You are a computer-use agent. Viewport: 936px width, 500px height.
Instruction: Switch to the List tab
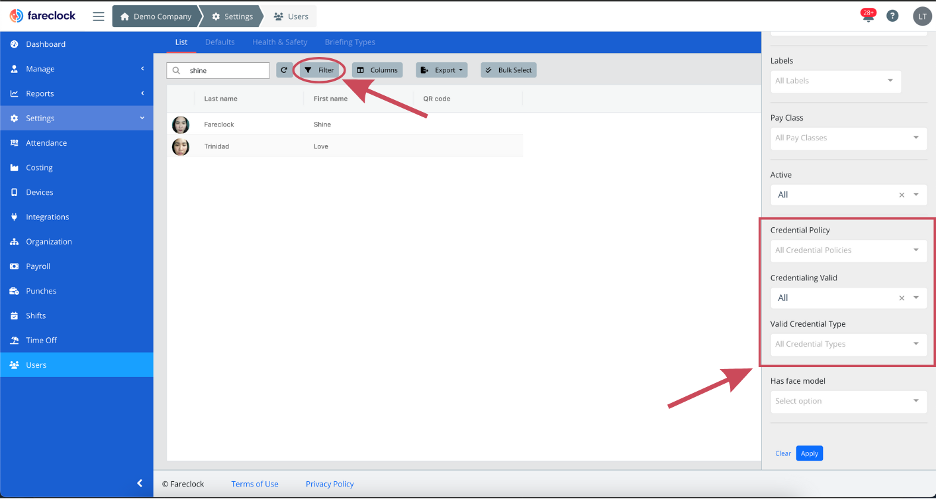181,42
